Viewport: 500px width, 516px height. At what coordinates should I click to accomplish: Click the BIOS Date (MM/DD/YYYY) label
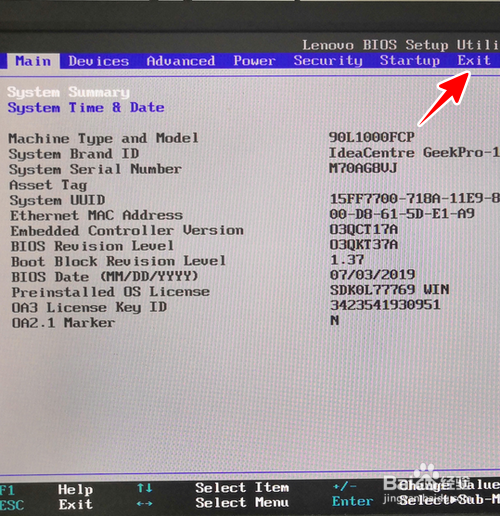(x=105, y=277)
